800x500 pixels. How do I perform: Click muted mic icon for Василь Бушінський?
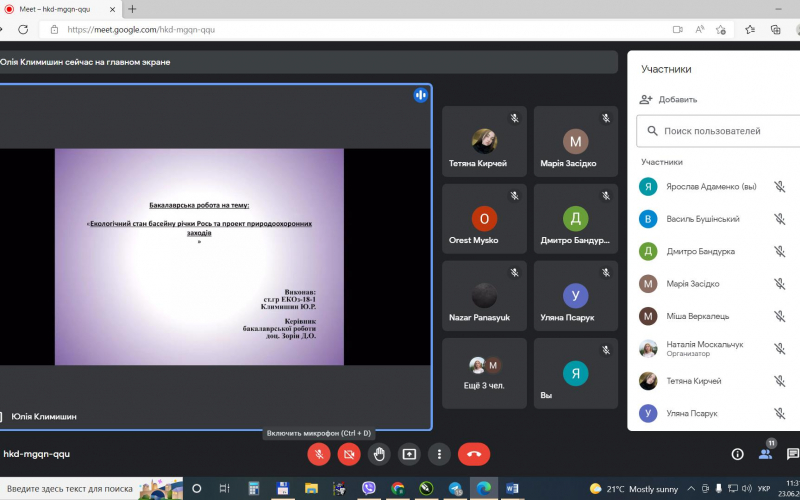pyautogui.click(x=780, y=219)
